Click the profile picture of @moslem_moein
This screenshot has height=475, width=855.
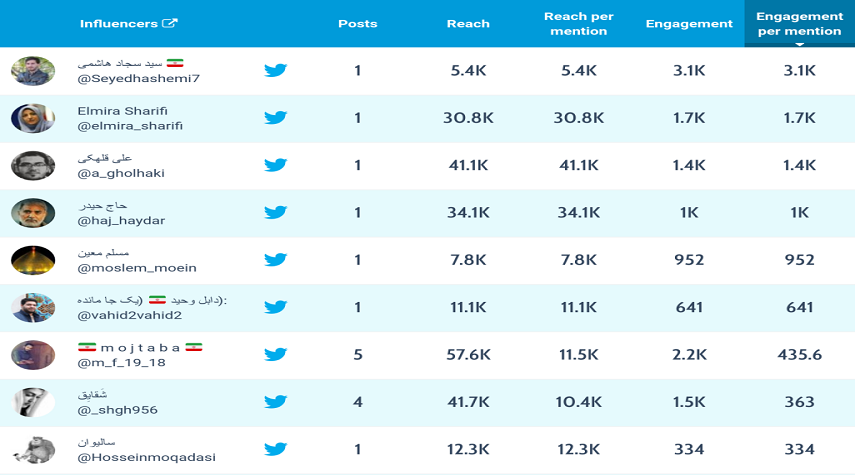33,260
